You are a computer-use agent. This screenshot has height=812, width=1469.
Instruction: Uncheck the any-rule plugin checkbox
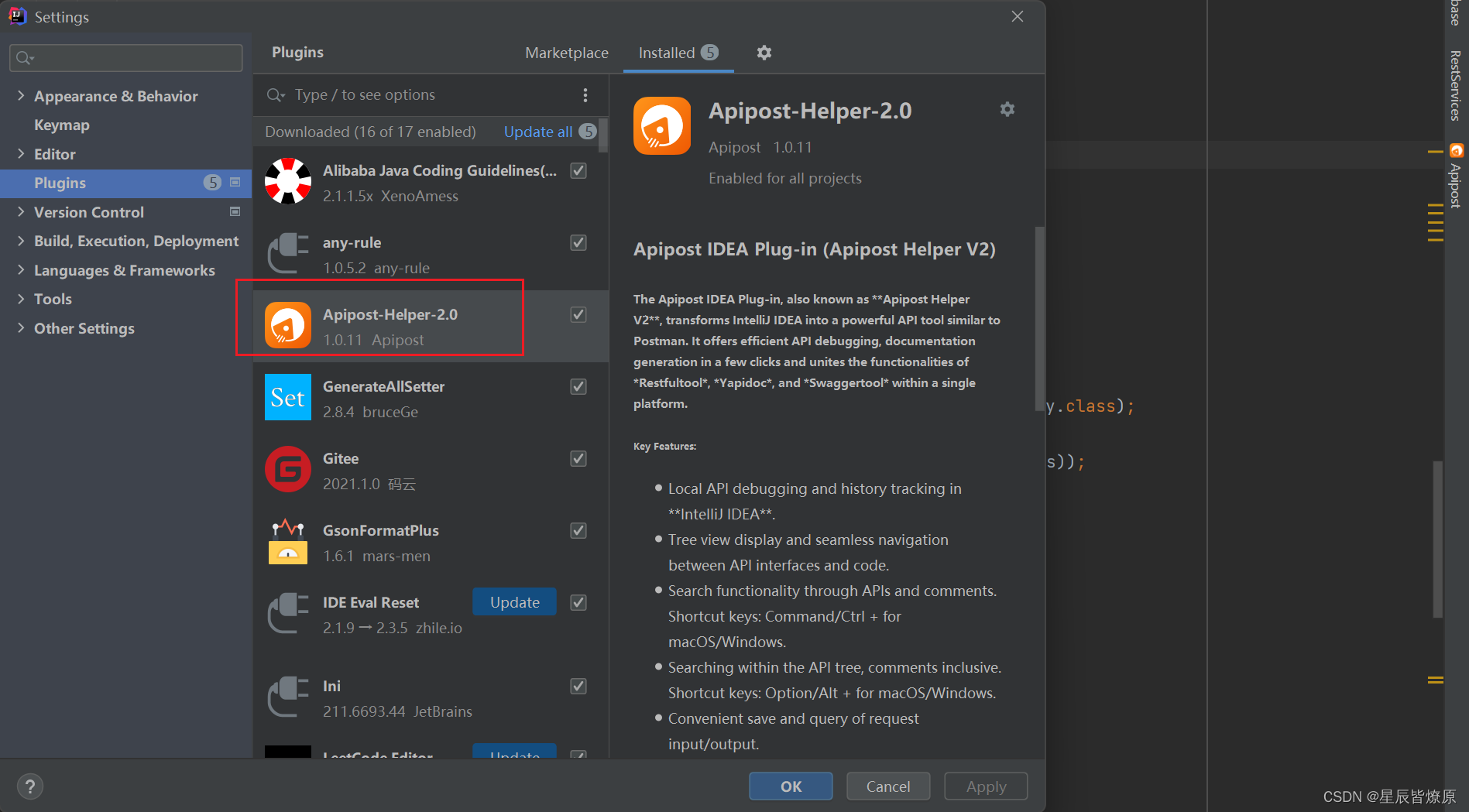click(578, 242)
